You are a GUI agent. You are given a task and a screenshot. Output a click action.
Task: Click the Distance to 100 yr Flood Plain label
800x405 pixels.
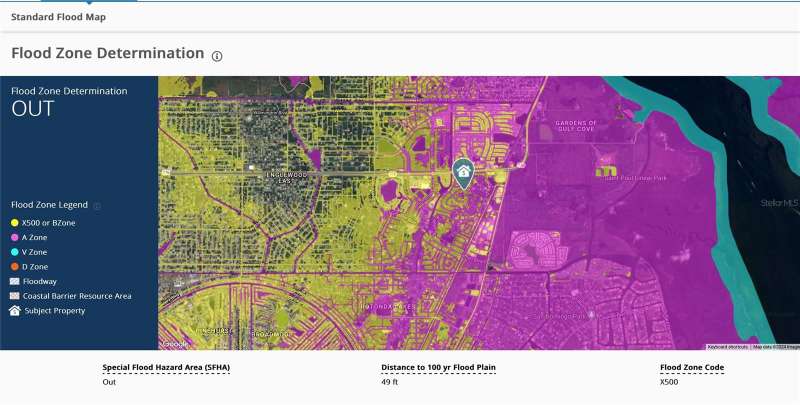click(x=438, y=368)
